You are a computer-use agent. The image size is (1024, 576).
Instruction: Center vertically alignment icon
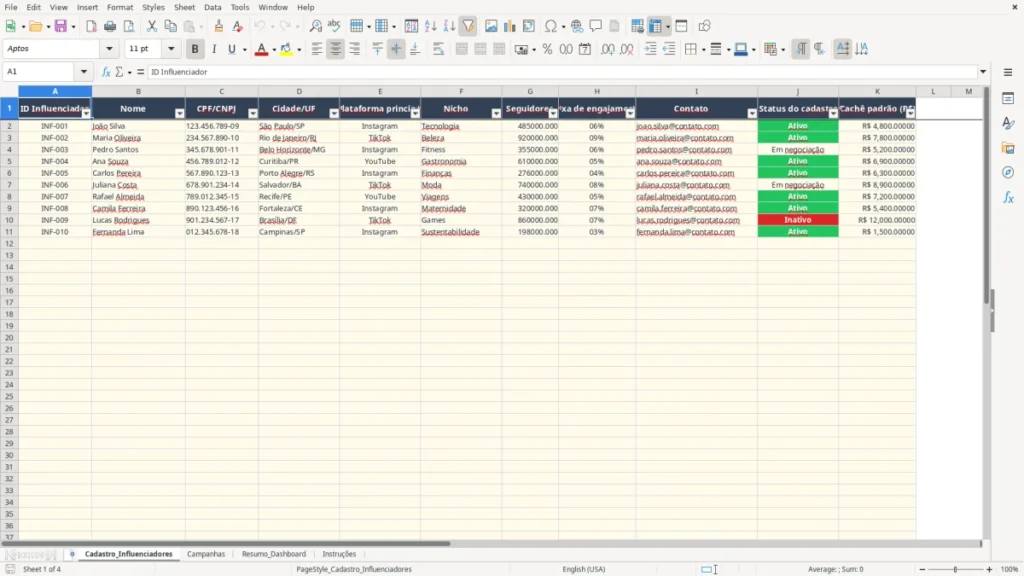(x=396, y=49)
